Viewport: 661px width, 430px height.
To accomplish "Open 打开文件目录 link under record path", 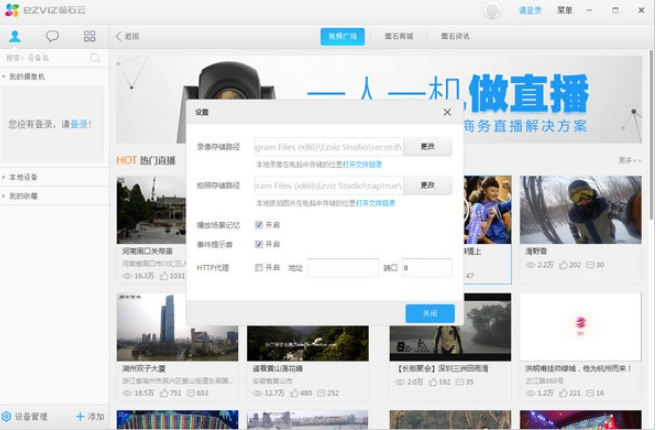I will 362,164.
